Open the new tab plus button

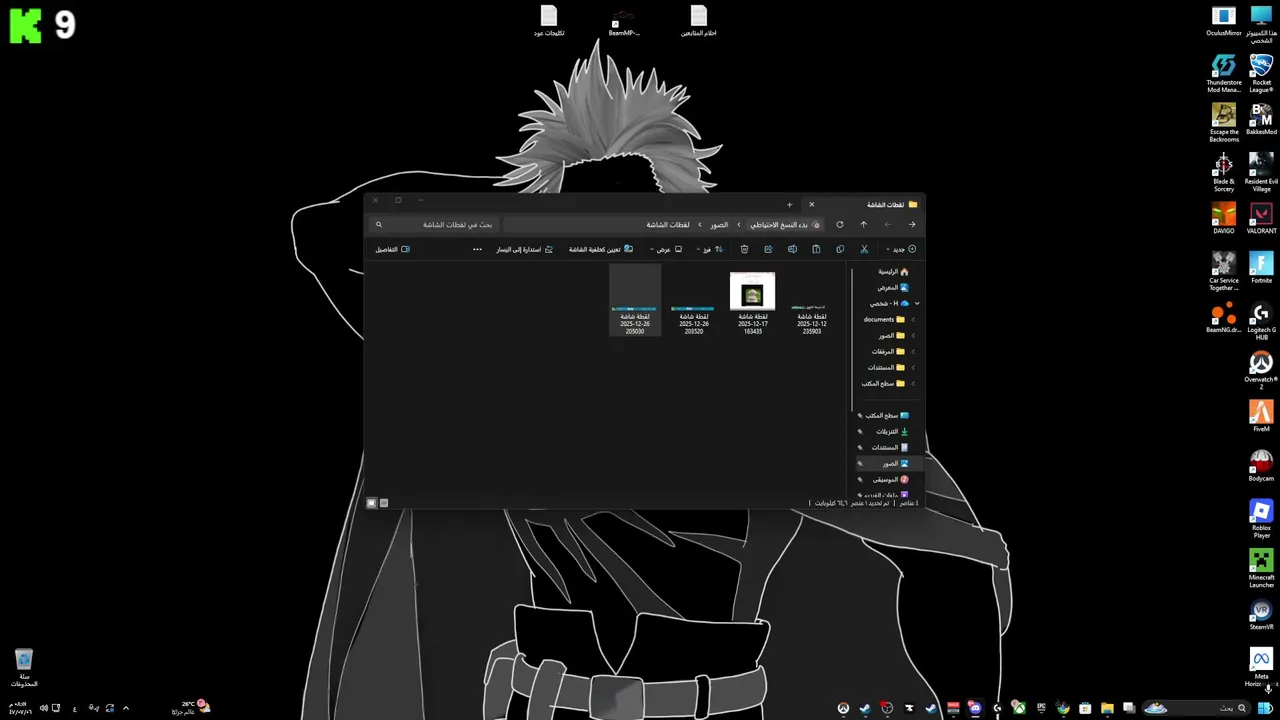point(789,204)
